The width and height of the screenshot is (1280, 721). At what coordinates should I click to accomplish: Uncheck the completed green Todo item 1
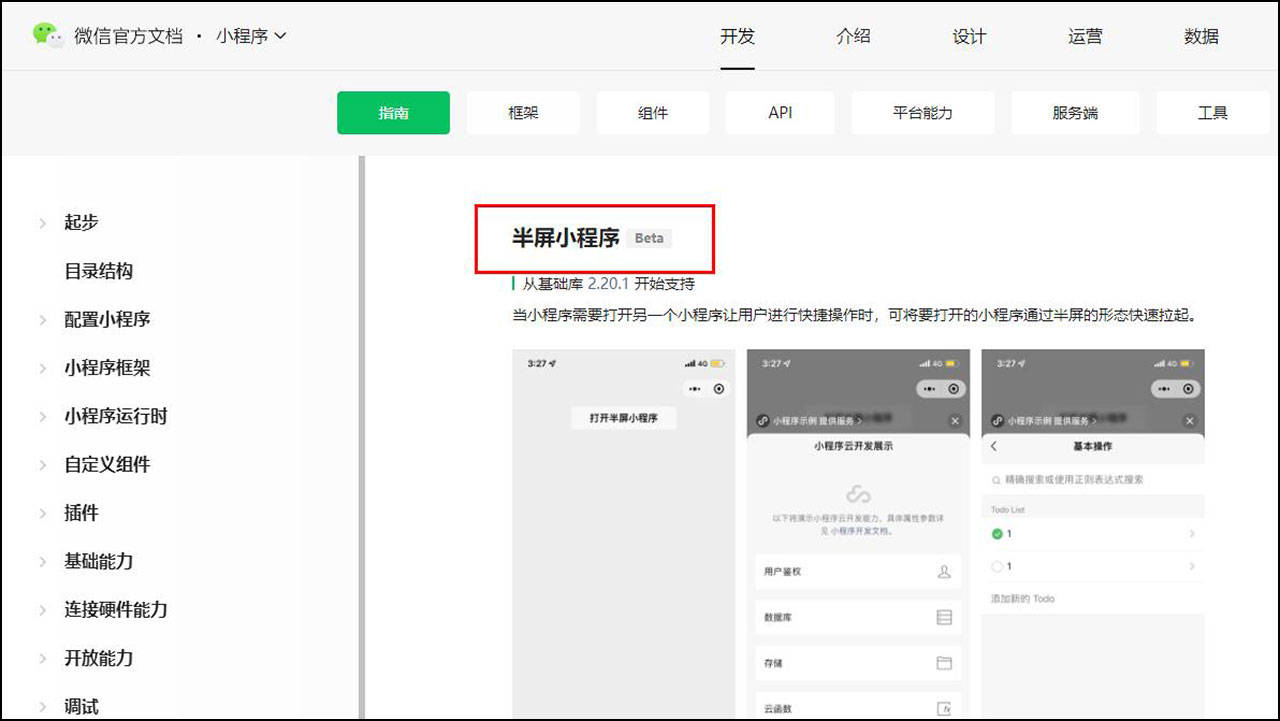pyautogui.click(x=997, y=533)
